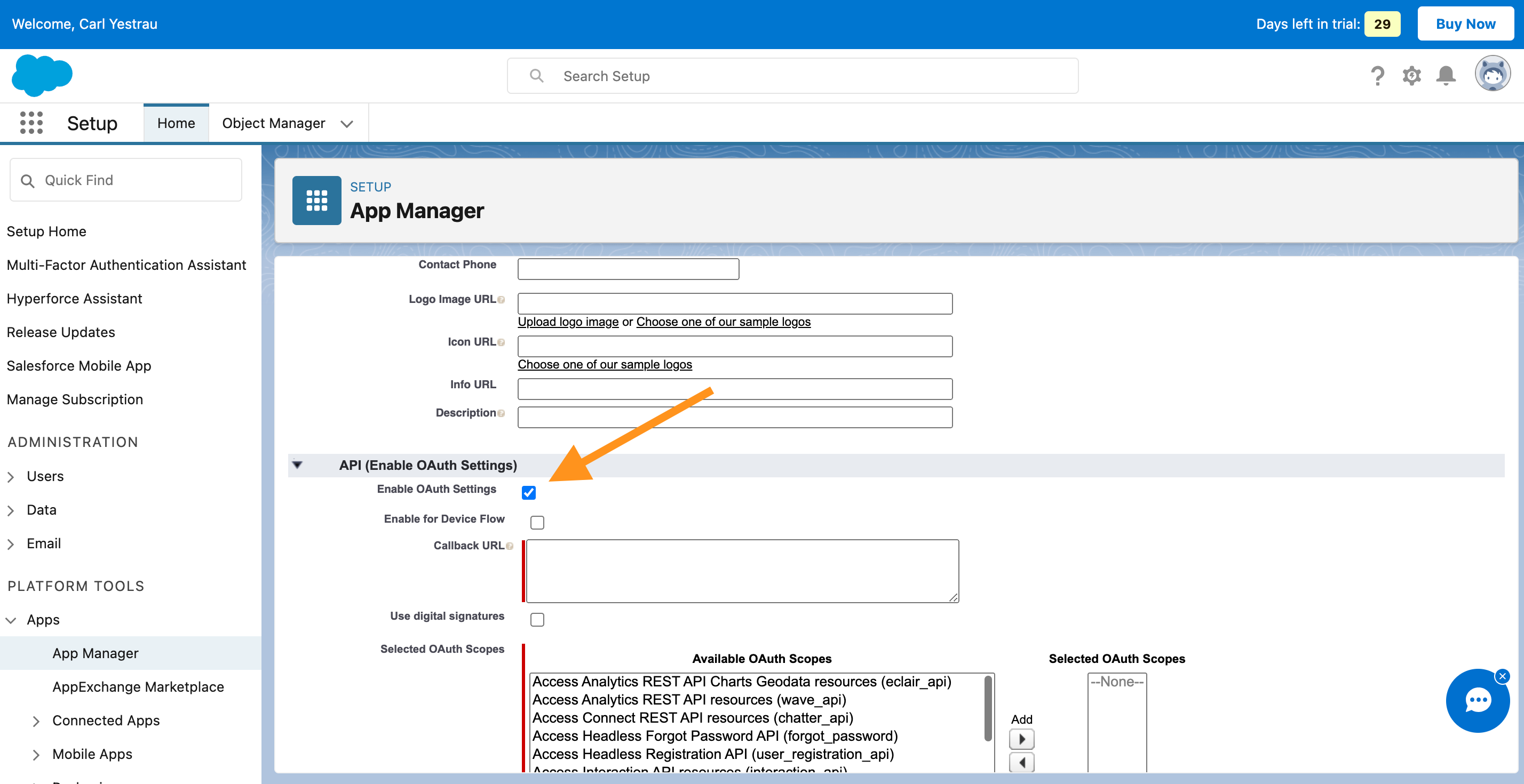Click the Quick Find field
Image resolution: width=1524 pixels, height=784 pixels.
click(x=125, y=180)
